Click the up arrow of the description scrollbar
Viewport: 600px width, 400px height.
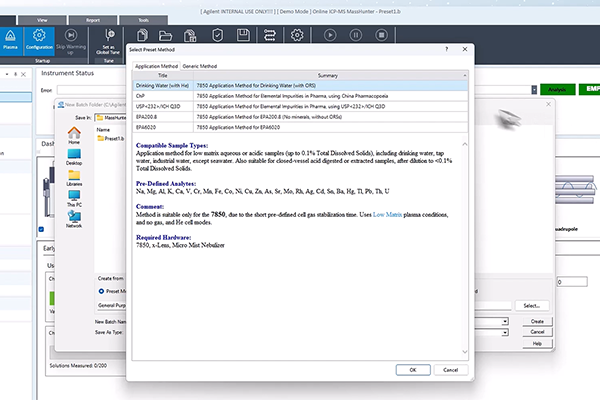pyautogui.click(x=465, y=144)
